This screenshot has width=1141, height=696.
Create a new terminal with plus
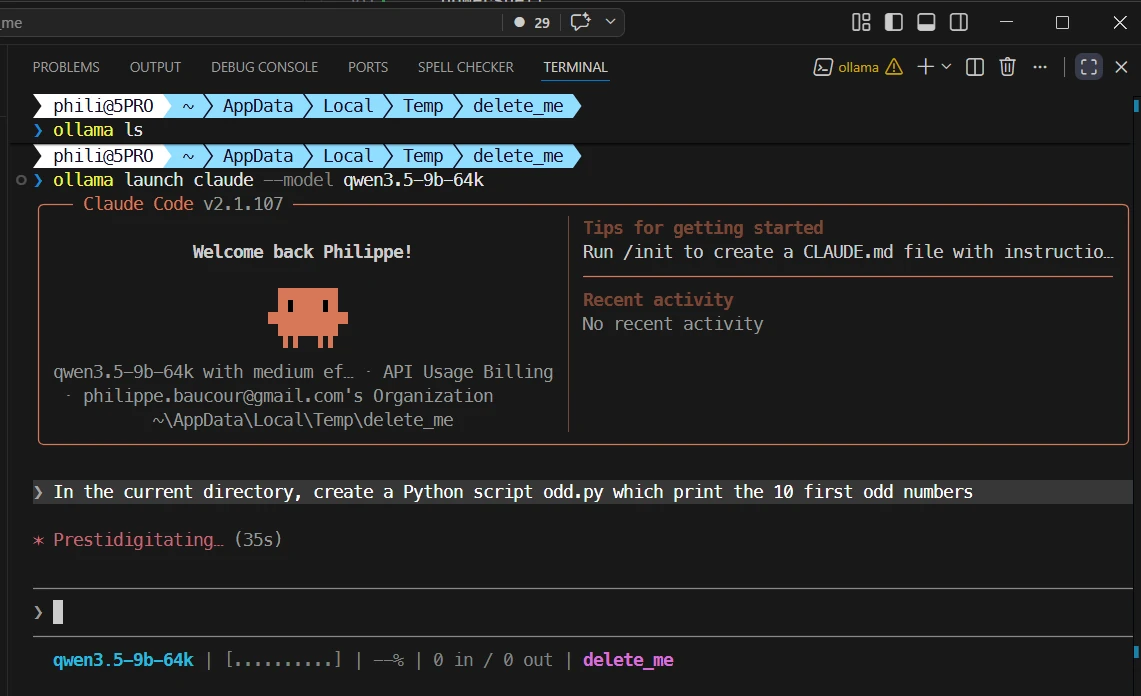926,67
